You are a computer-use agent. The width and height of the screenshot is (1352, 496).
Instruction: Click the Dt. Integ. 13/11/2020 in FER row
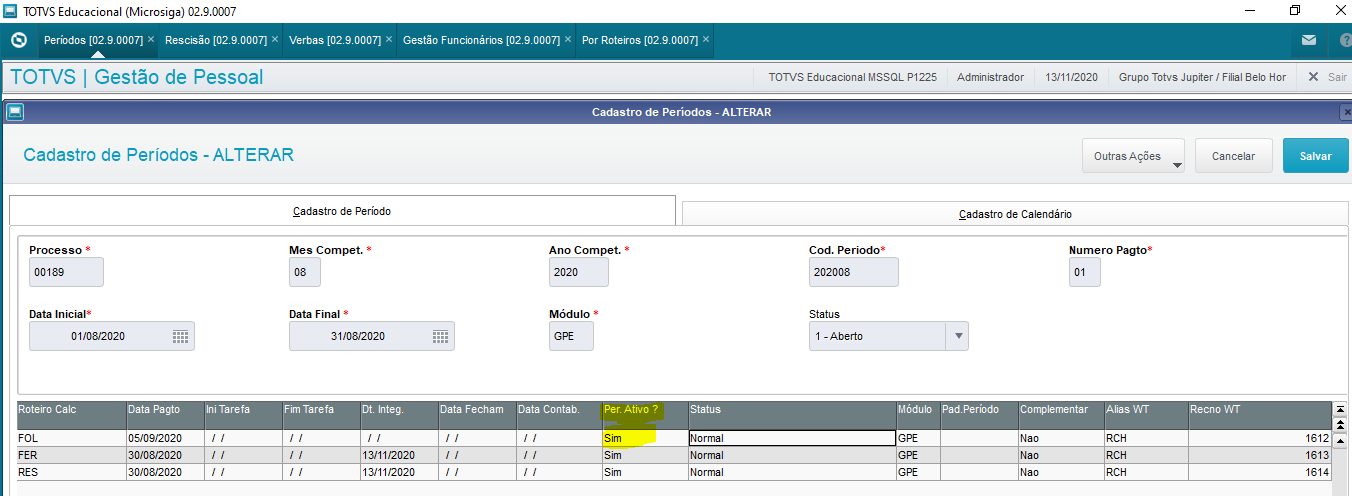pos(398,455)
